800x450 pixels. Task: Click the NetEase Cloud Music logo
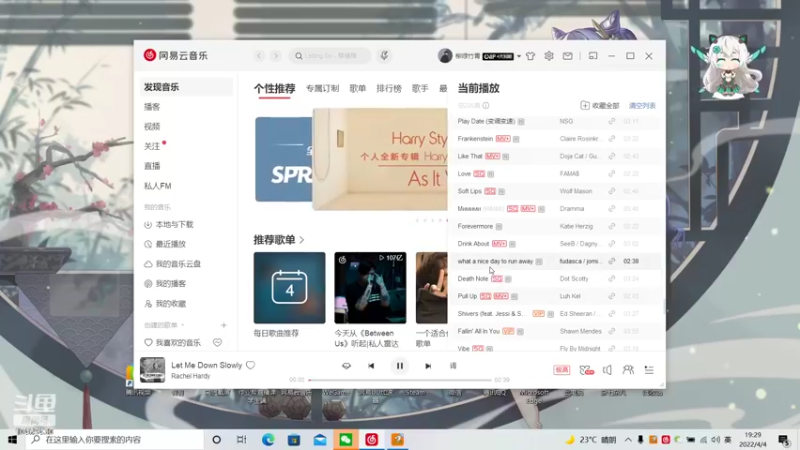tap(176, 55)
